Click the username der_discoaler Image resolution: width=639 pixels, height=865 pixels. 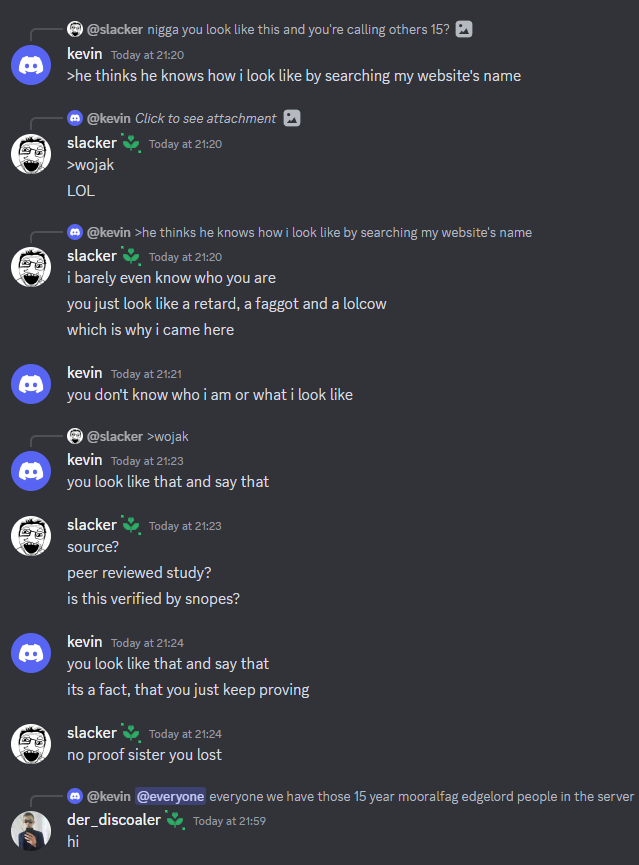tap(114, 820)
